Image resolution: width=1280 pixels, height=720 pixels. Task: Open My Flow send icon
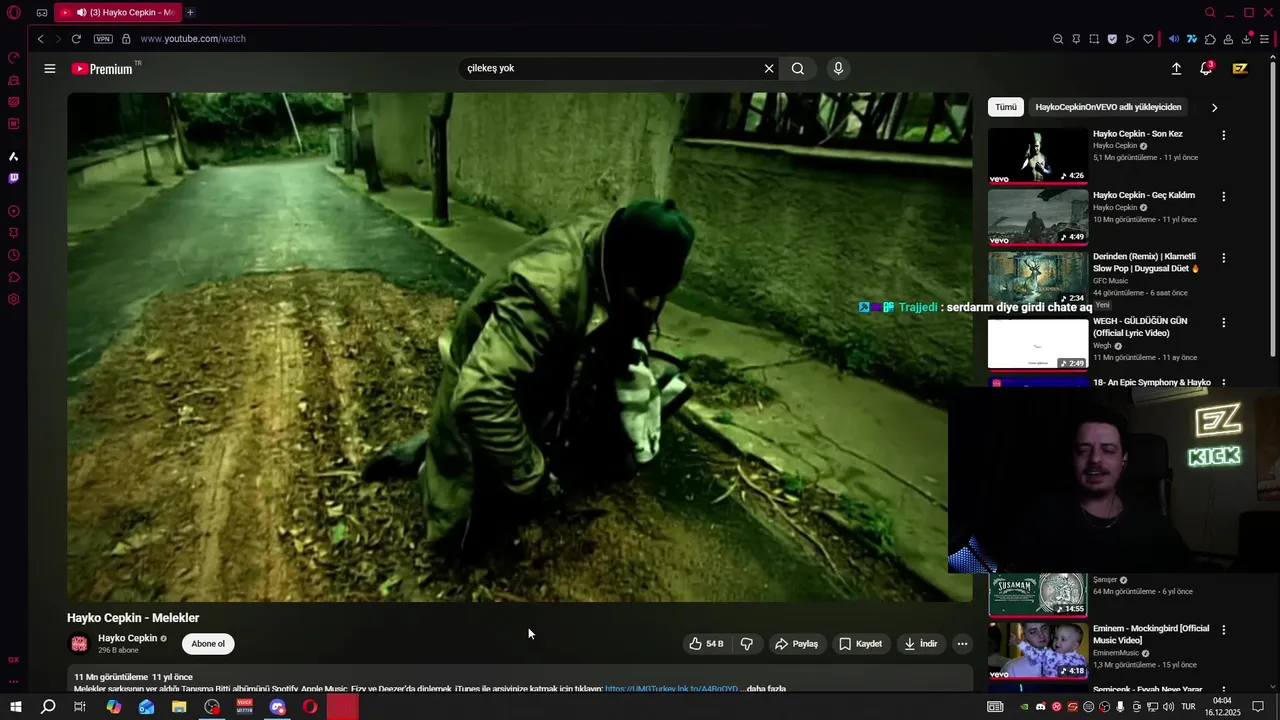[x=1130, y=39]
